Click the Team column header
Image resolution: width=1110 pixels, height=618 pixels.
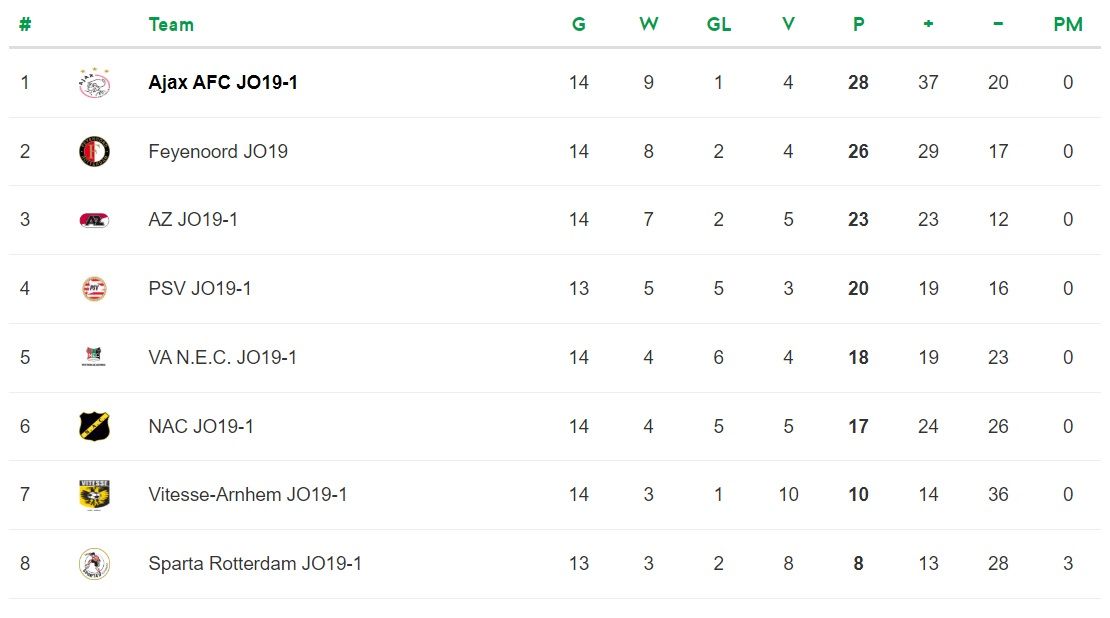coord(171,25)
